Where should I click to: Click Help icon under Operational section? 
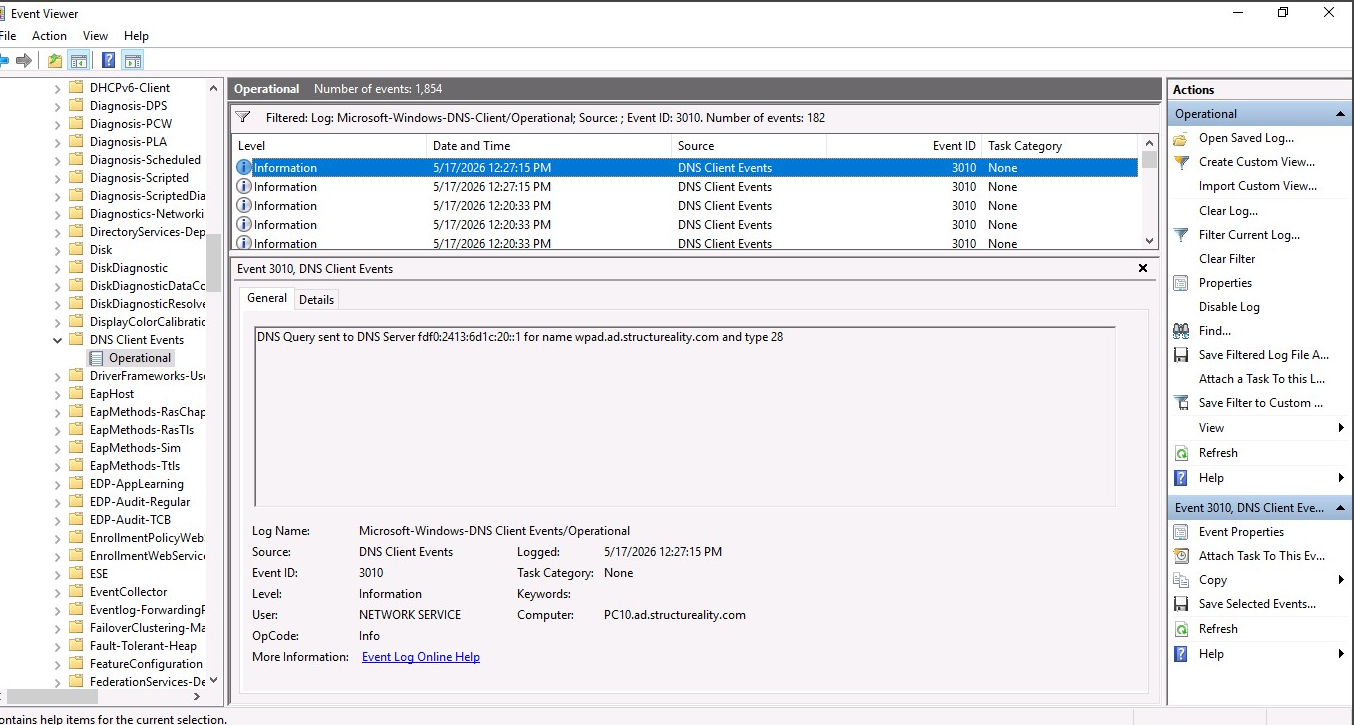pyautogui.click(x=1181, y=478)
